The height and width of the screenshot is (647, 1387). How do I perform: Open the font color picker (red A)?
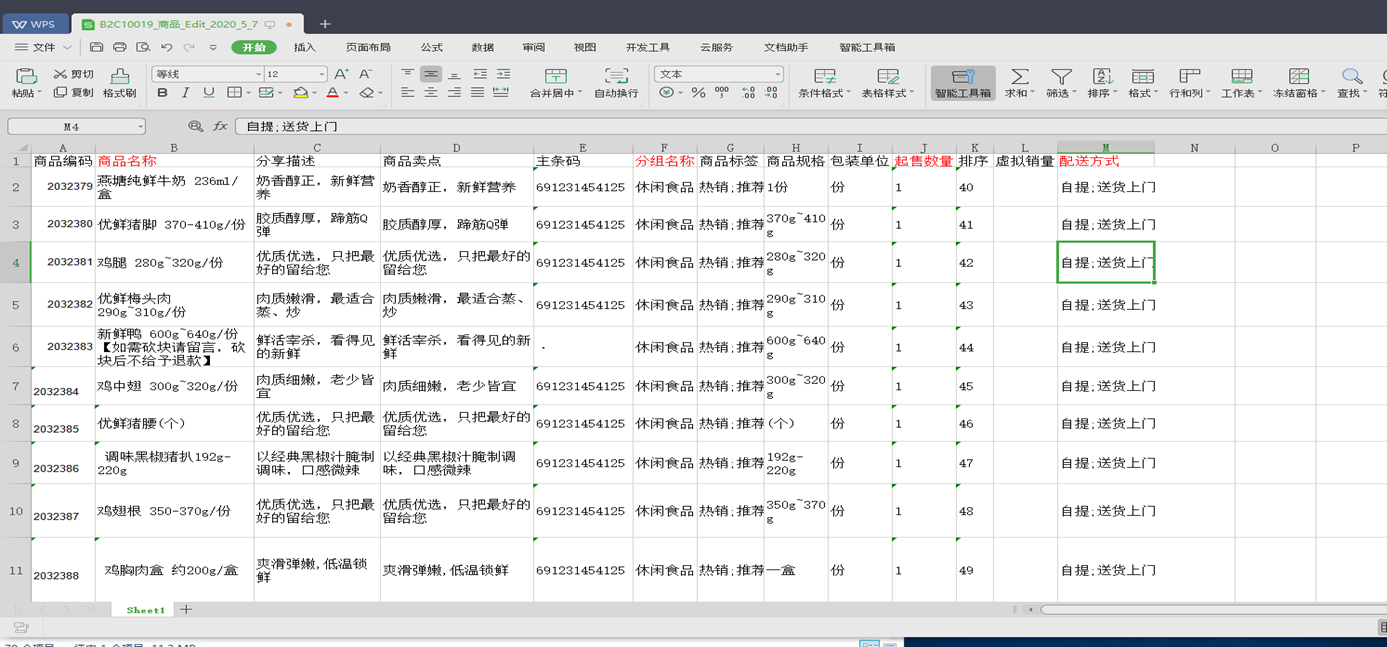[x=331, y=93]
